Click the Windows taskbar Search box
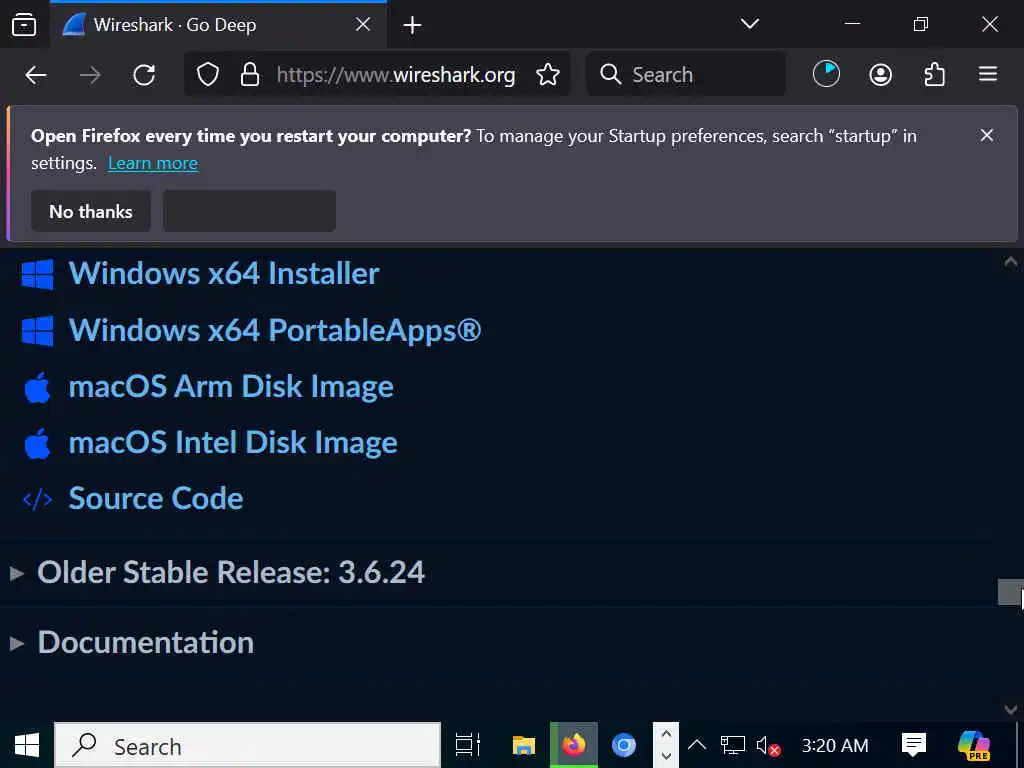Viewport: 1024px width, 768px height. click(248, 745)
